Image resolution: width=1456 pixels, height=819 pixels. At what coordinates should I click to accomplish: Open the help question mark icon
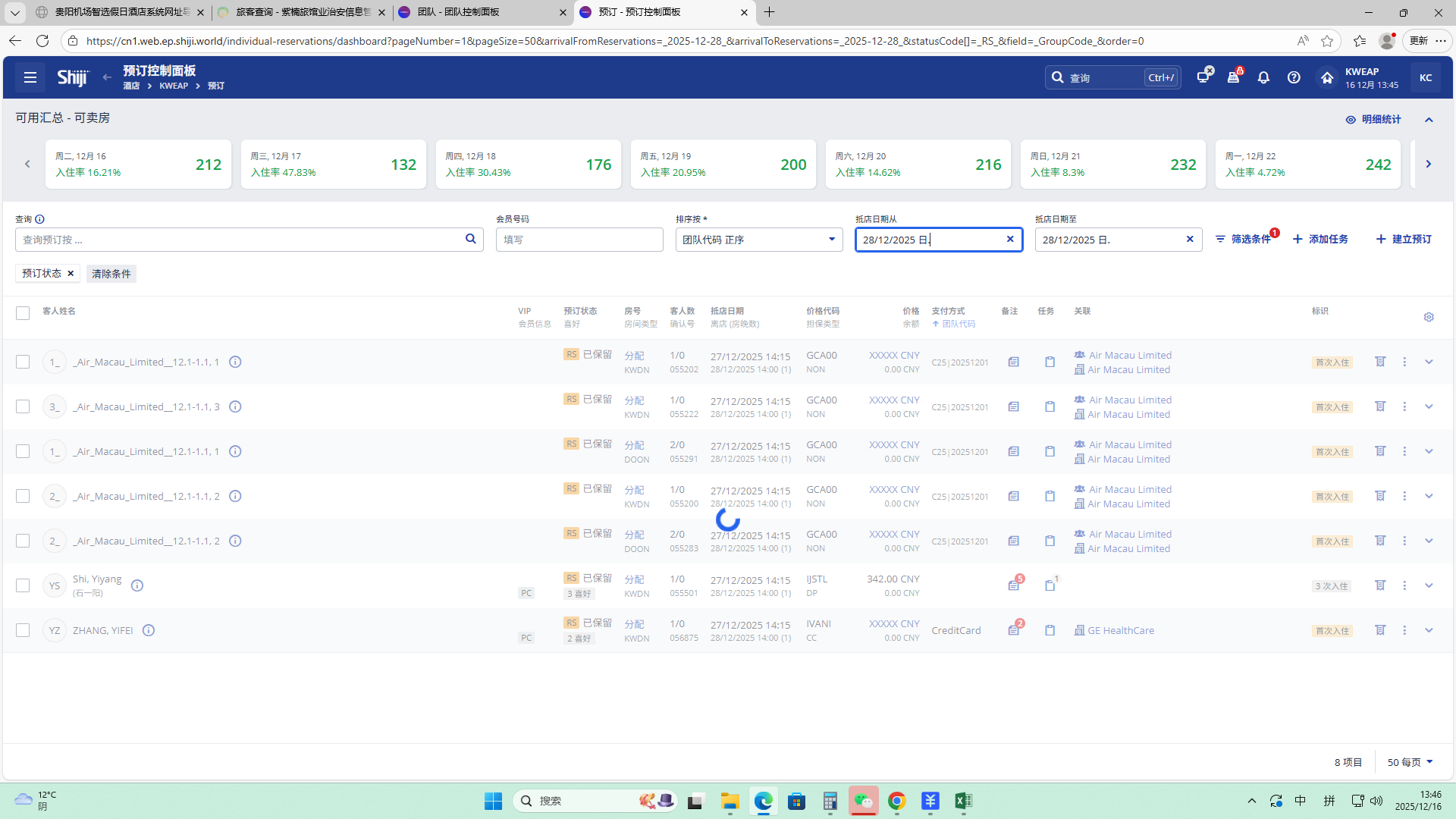pyautogui.click(x=1294, y=77)
